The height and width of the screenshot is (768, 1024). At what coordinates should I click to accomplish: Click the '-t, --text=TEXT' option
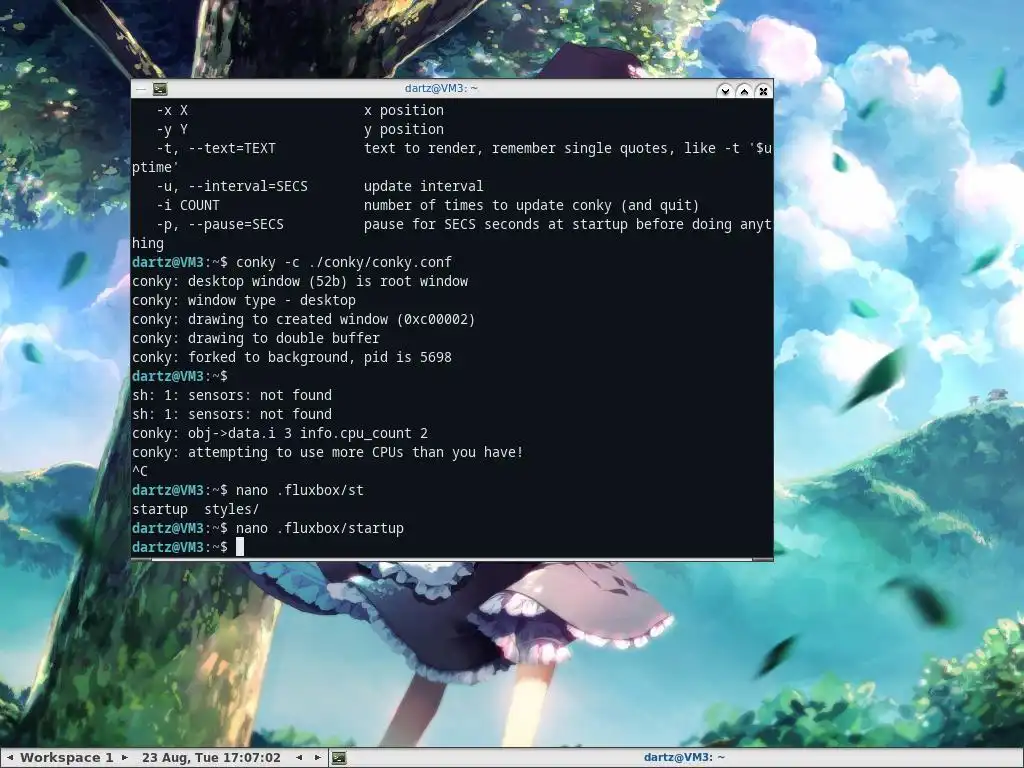(216, 148)
